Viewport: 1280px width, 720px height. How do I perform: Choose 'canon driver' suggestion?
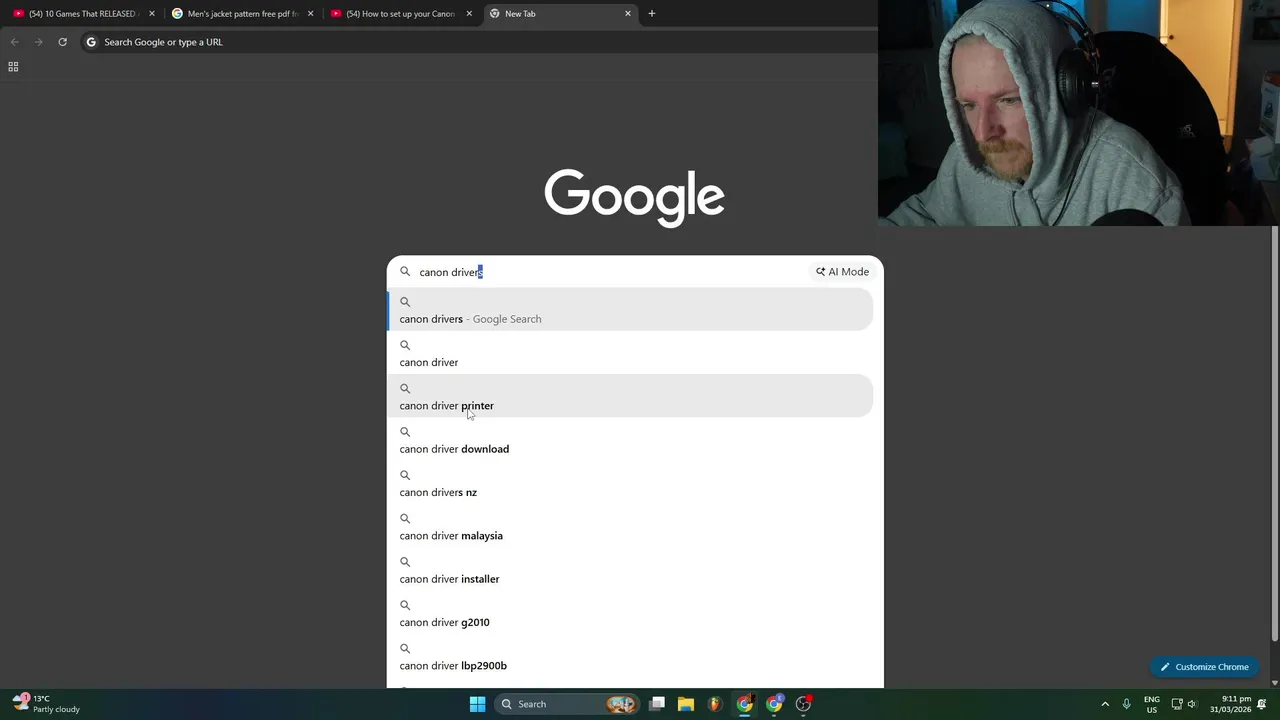click(630, 353)
